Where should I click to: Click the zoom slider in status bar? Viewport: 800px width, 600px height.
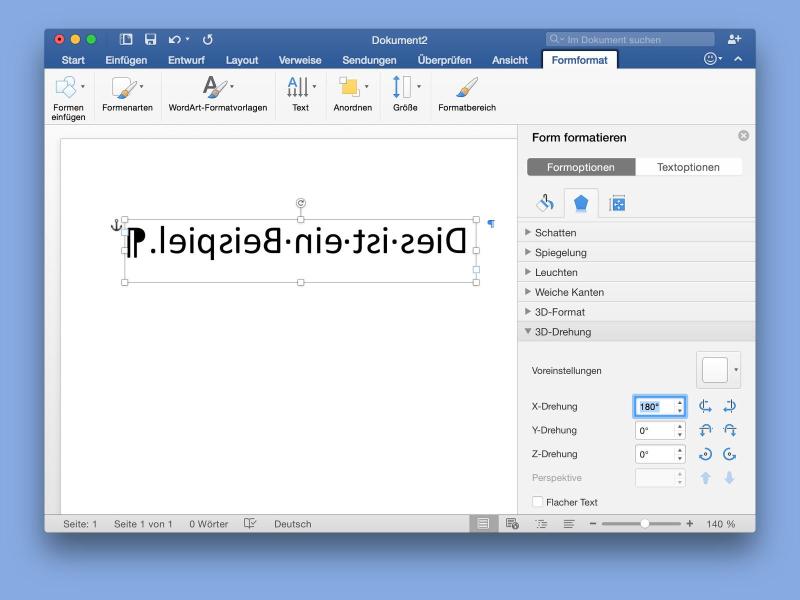645,524
